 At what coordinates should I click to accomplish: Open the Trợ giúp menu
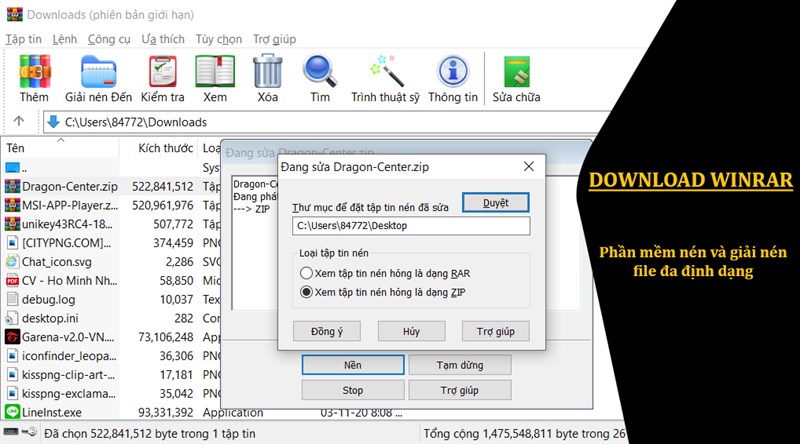click(x=274, y=39)
